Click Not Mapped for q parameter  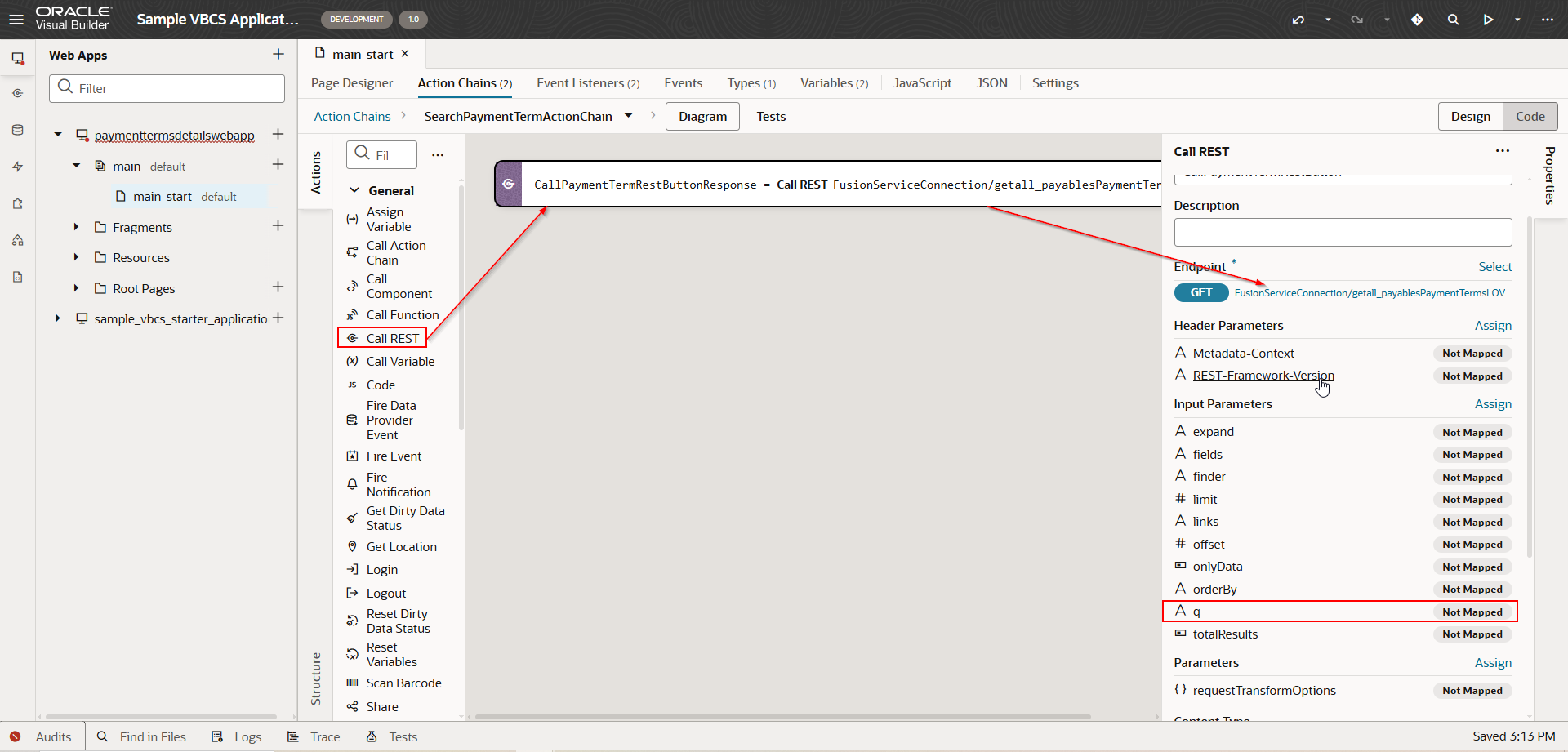pos(1472,612)
